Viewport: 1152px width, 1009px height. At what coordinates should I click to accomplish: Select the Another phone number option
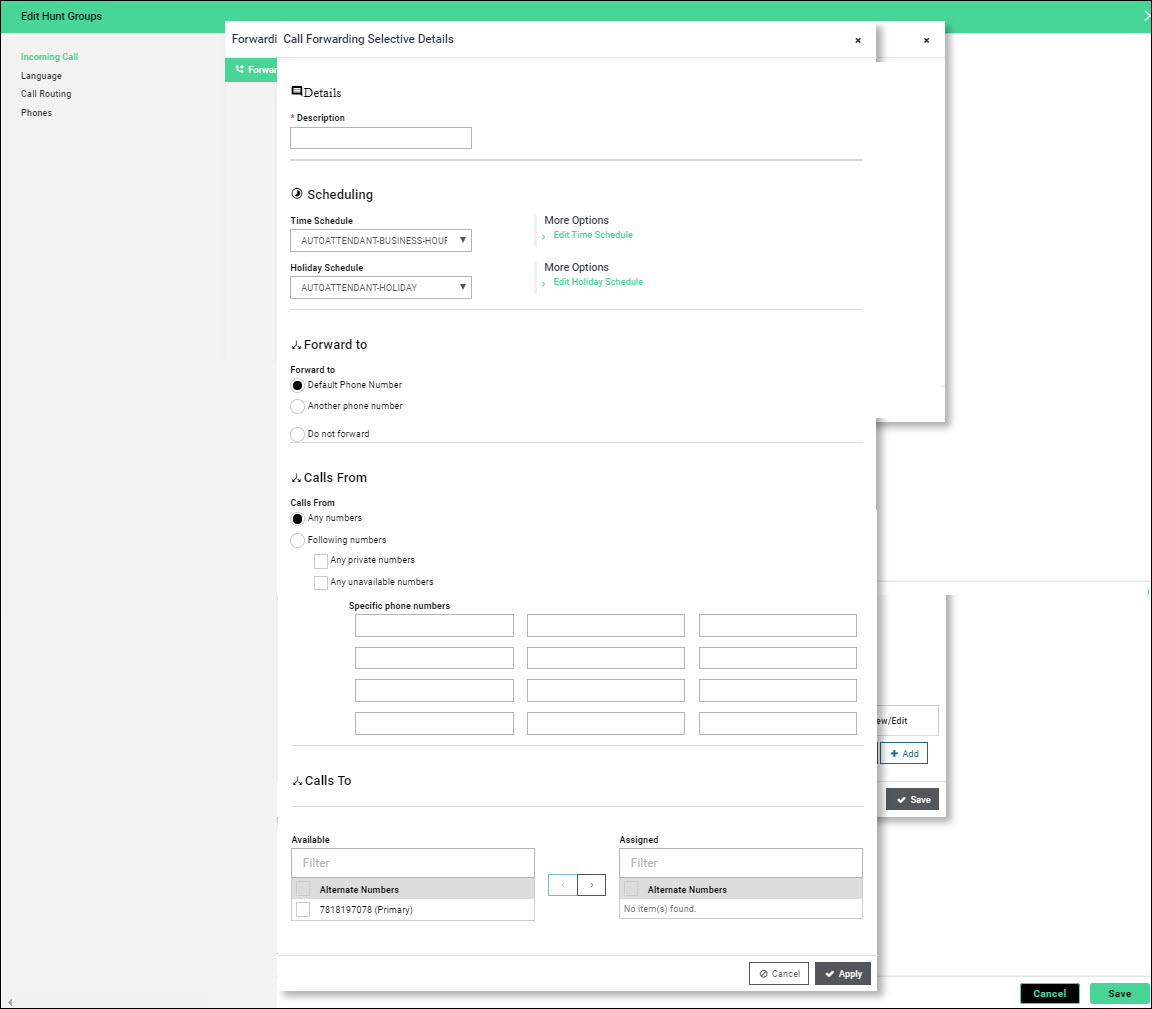click(x=297, y=407)
